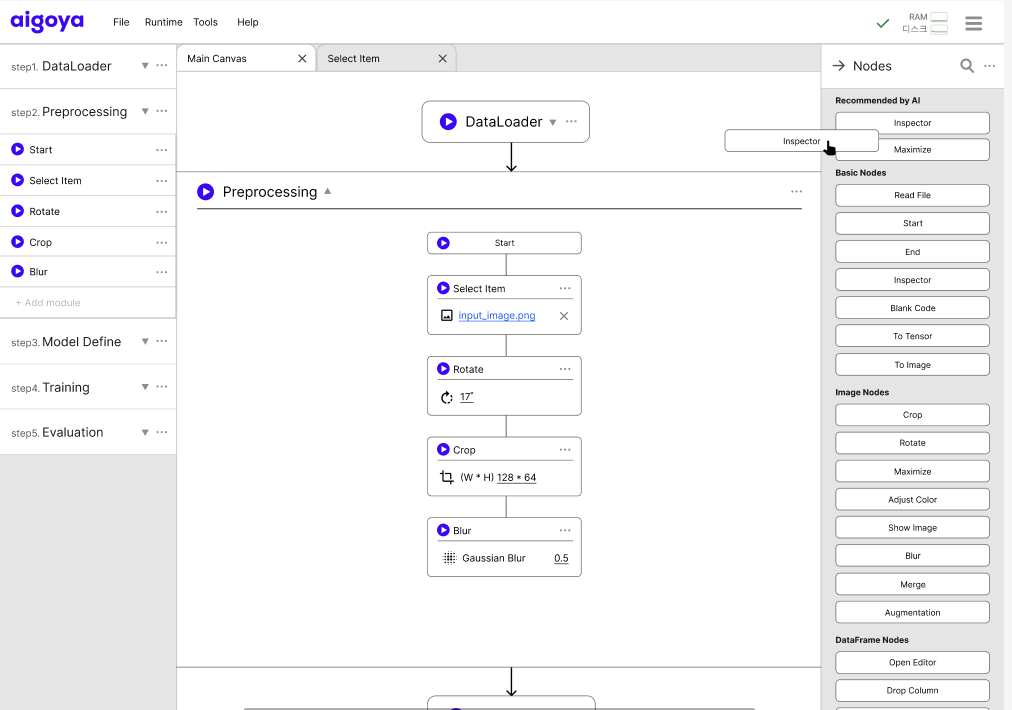Collapse Nodes panel with arrow icon
The image size is (1012, 710).
coord(838,66)
